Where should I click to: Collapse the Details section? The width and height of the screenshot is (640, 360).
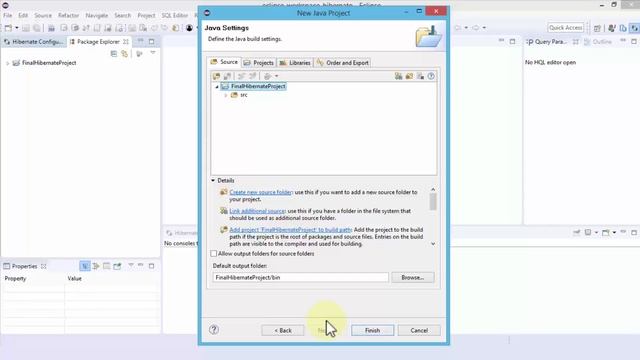pyautogui.click(x=213, y=180)
